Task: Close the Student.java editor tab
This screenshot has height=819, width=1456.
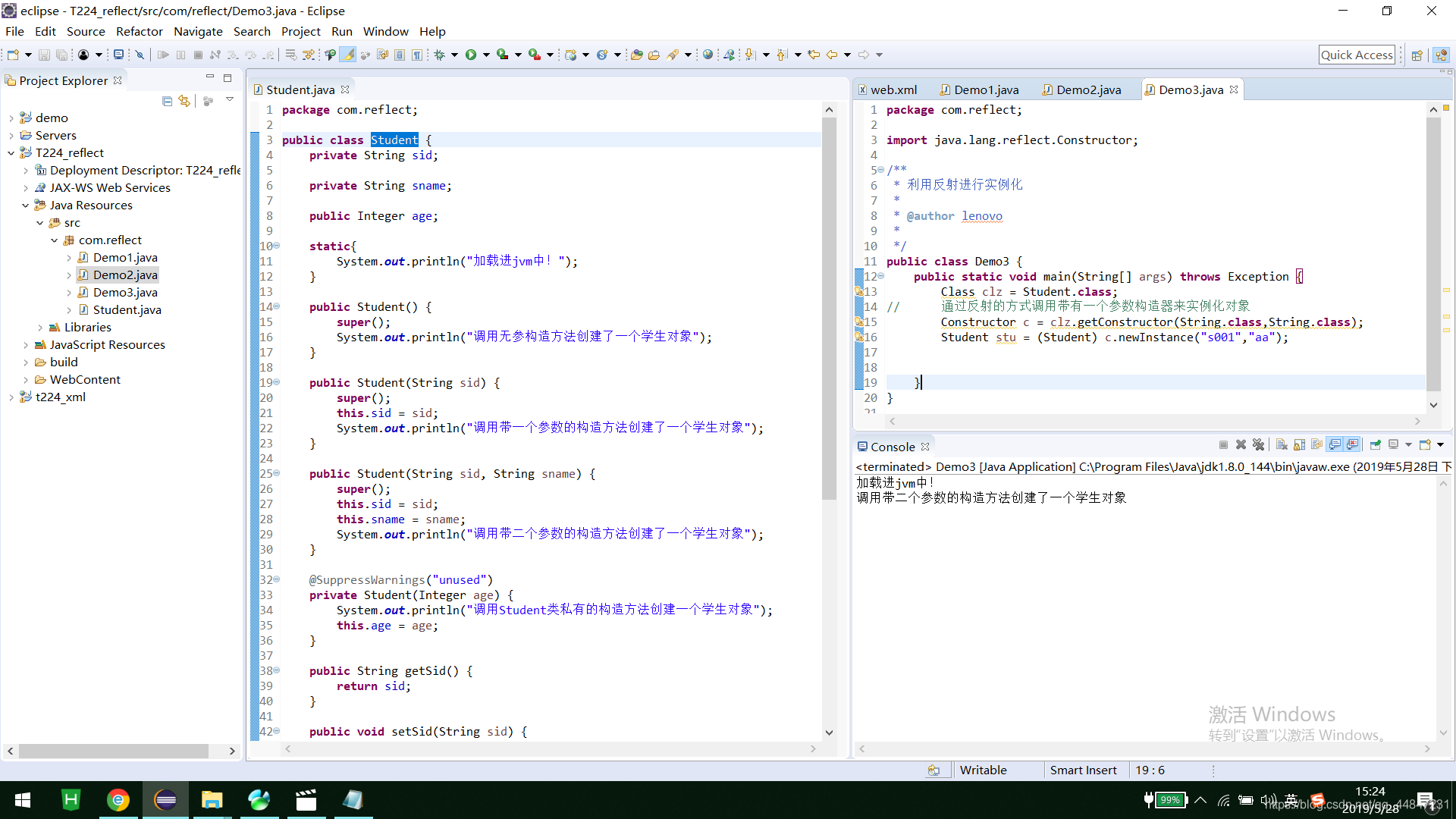Action: coord(345,89)
